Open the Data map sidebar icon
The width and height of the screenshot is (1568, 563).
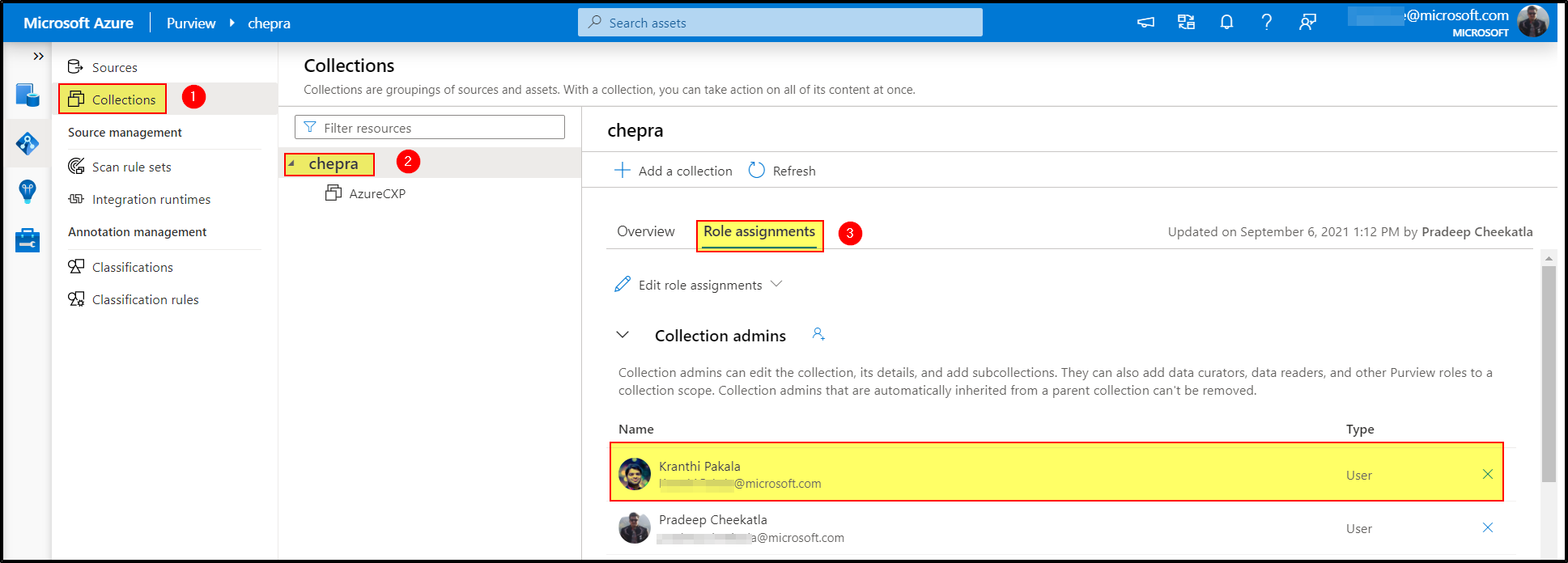[28, 144]
